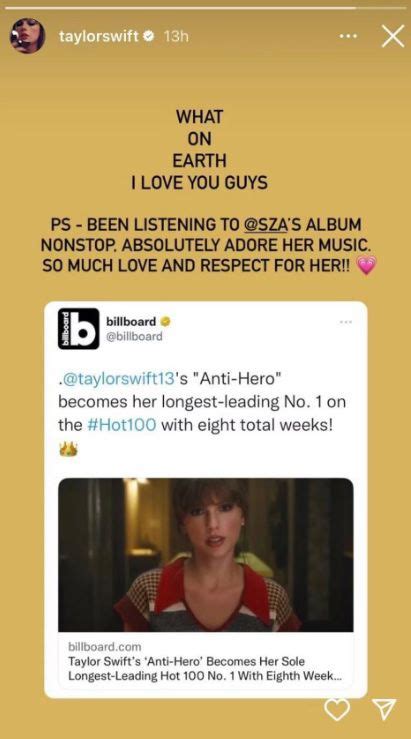Open the three-dot story options menu
The height and width of the screenshot is (739, 411).
coord(349,36)
